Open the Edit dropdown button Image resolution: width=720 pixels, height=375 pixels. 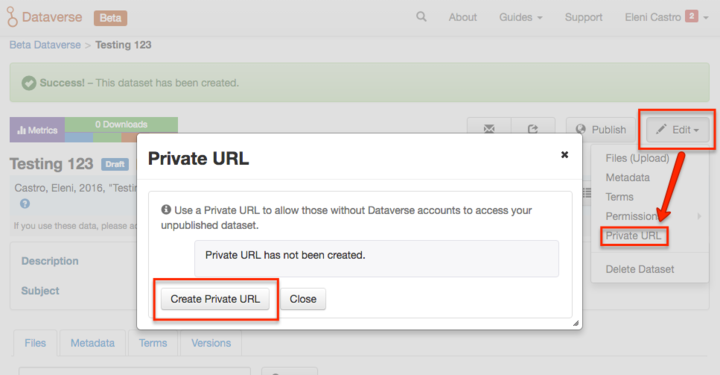click(x=677, y=130)
